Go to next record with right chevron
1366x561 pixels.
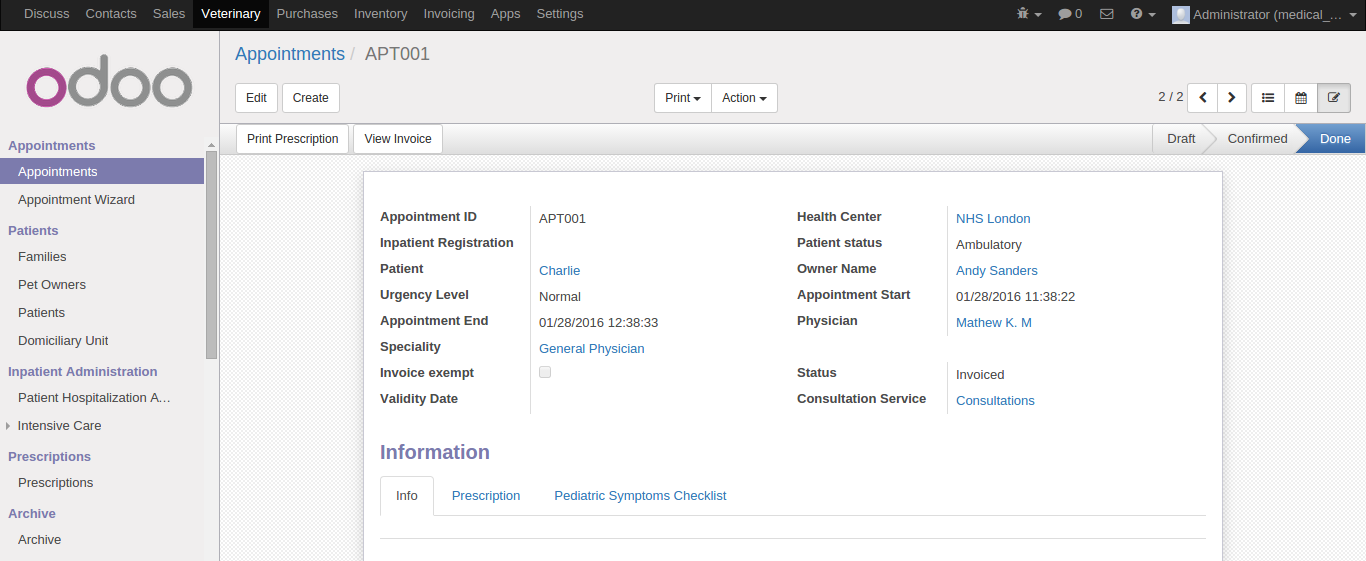coord(1231,98)
